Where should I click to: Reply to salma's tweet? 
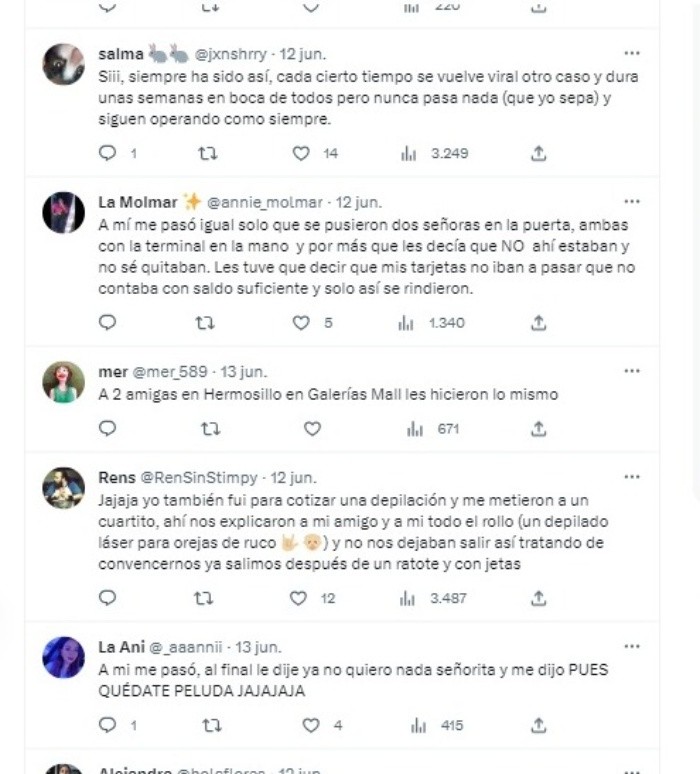click(x=108, y=153)
